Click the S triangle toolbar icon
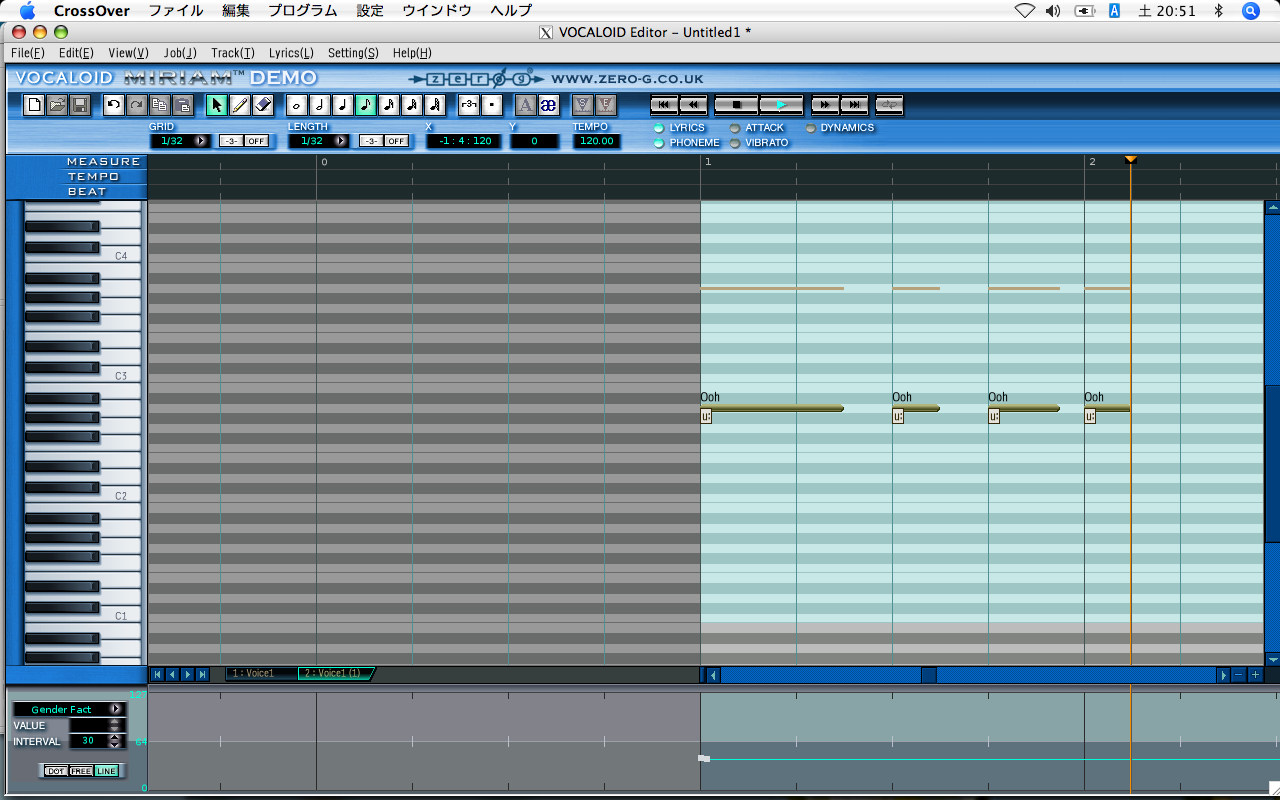This screenshot has width=1280, height=800. [x=582, y=105]
